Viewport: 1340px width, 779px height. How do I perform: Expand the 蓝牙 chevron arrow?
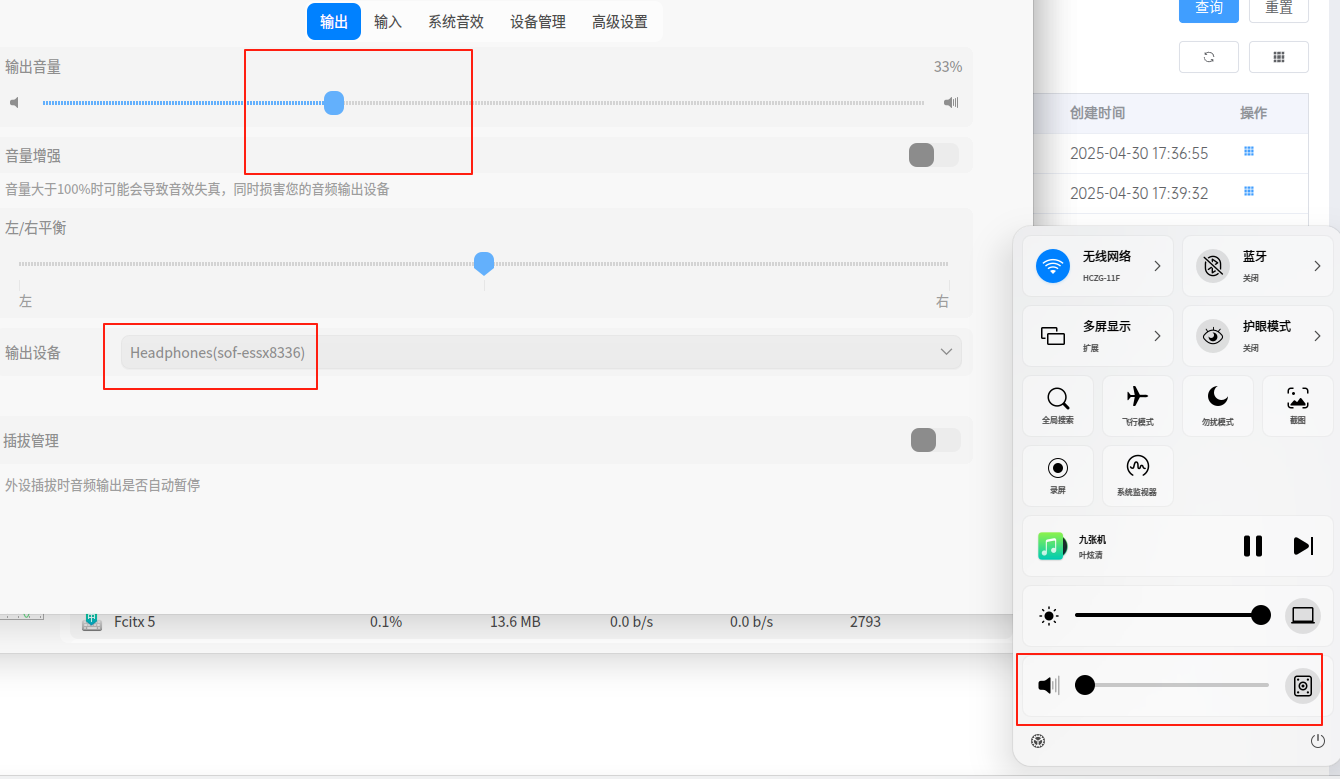click(1317, 266)
